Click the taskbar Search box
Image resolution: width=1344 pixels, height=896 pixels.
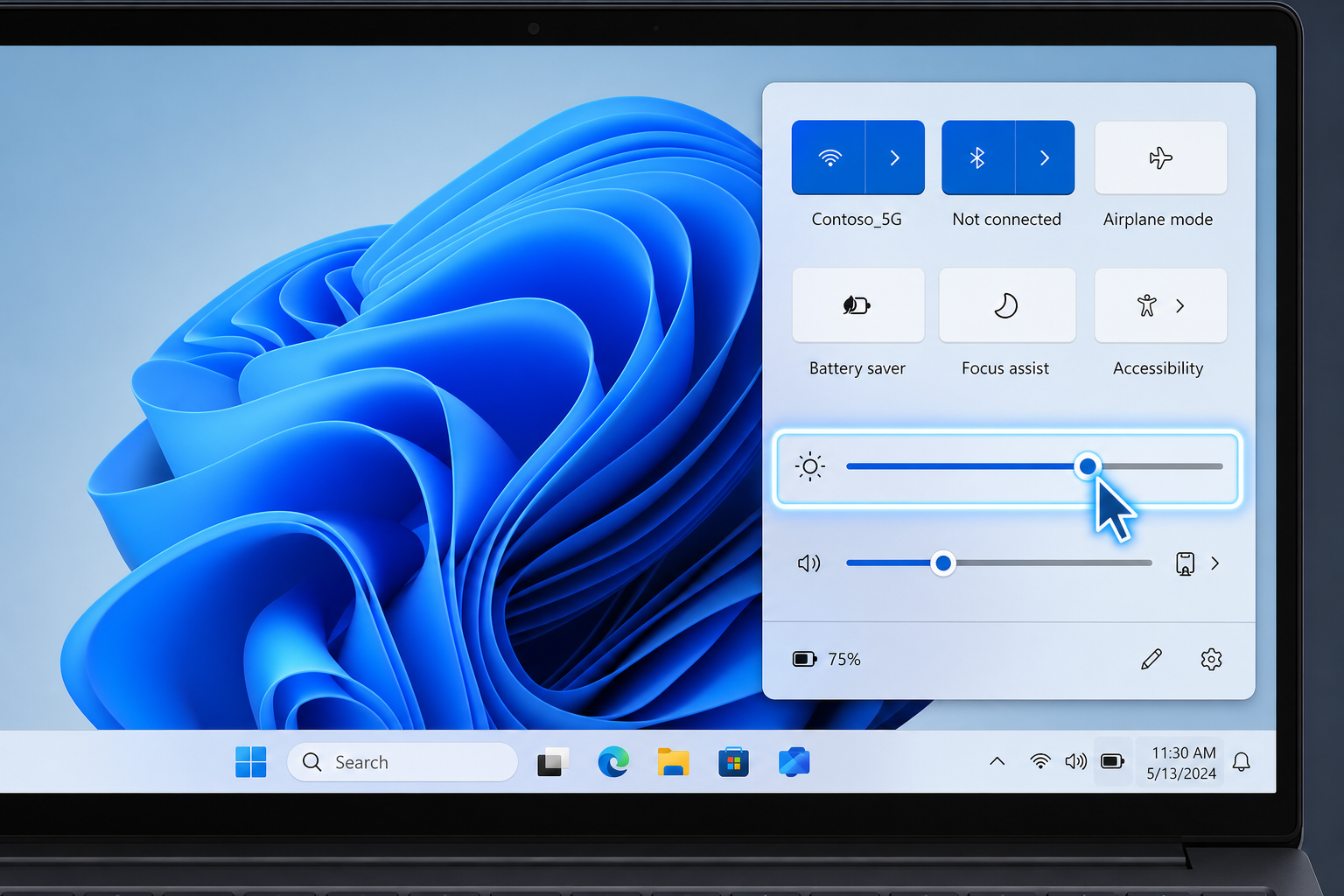click(x=402, y=762)
